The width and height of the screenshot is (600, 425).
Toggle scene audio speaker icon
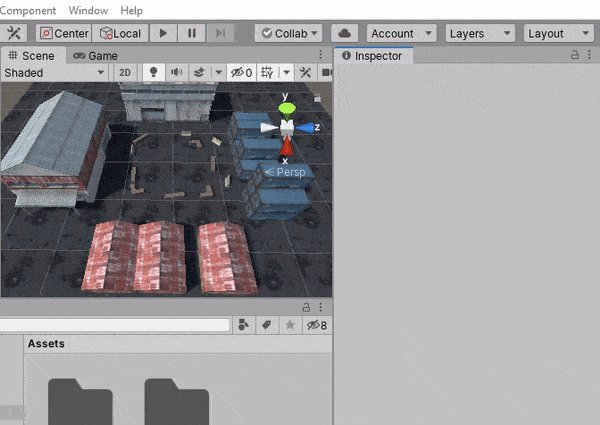click(x=176, y=72)
